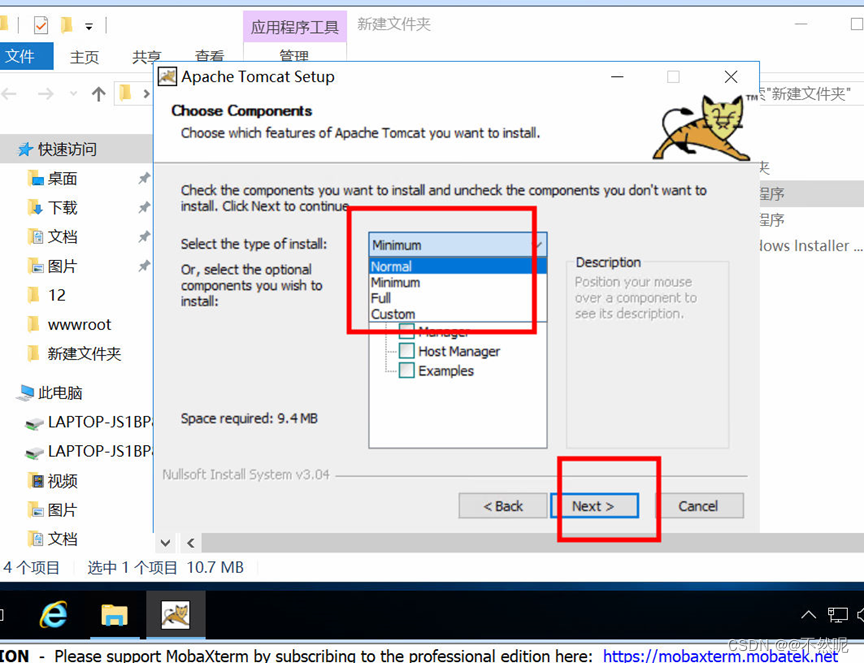Cancel the Tomcat setup
Image resolution: width=864 pixels, height=663 pixels.
[x=698, y=505]
